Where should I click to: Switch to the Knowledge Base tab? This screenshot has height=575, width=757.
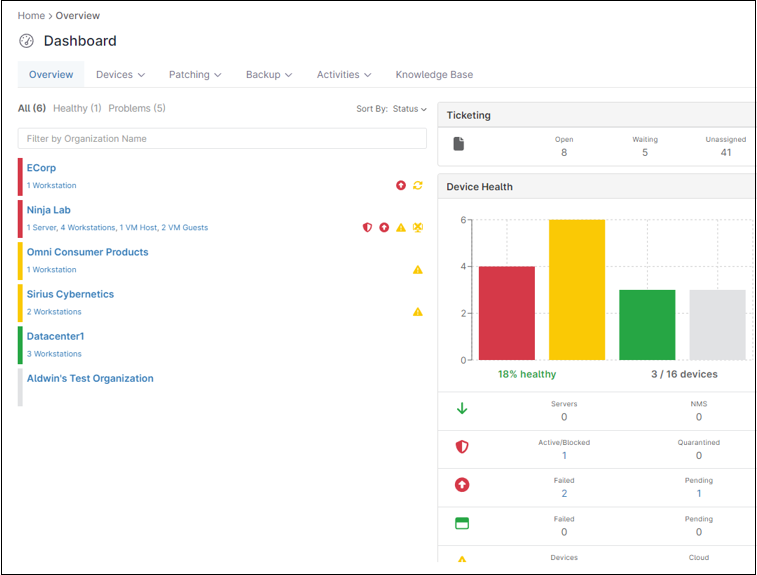434,75
